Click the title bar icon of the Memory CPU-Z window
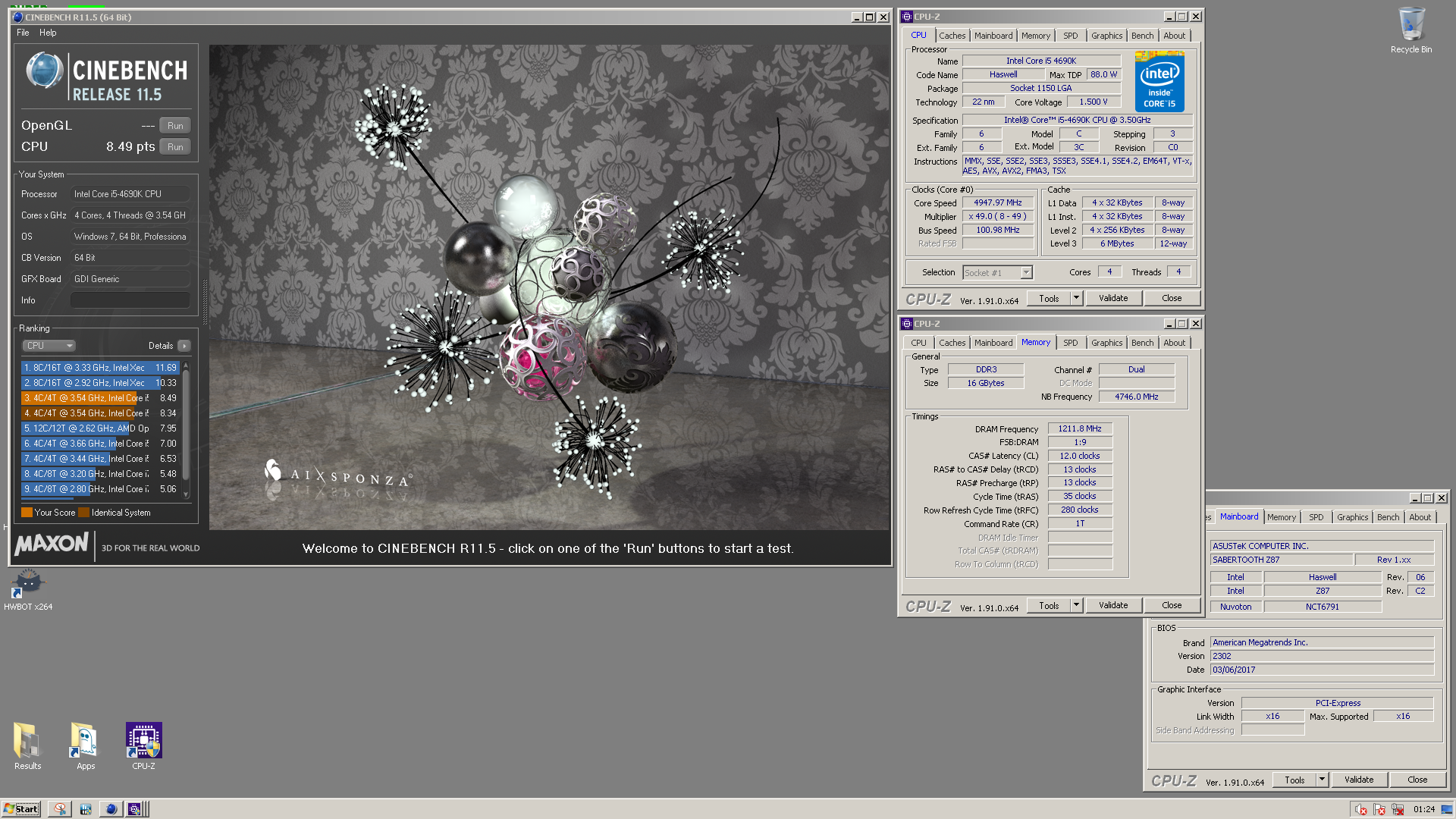Image resolution: width=1456 pixels, height=819 pixels. coord(906,324)
